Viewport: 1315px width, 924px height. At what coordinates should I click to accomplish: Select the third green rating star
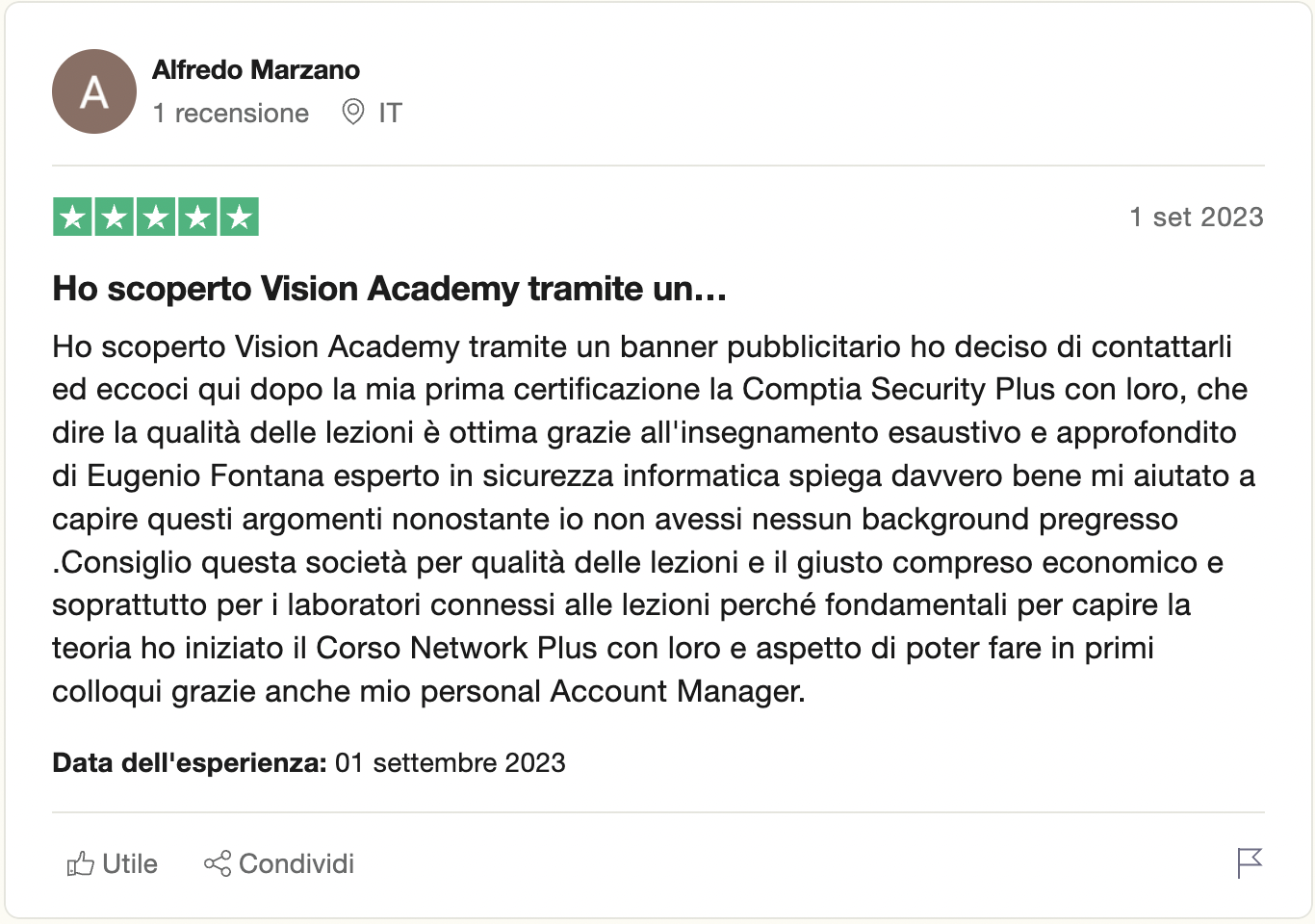[x=156, y=217]
